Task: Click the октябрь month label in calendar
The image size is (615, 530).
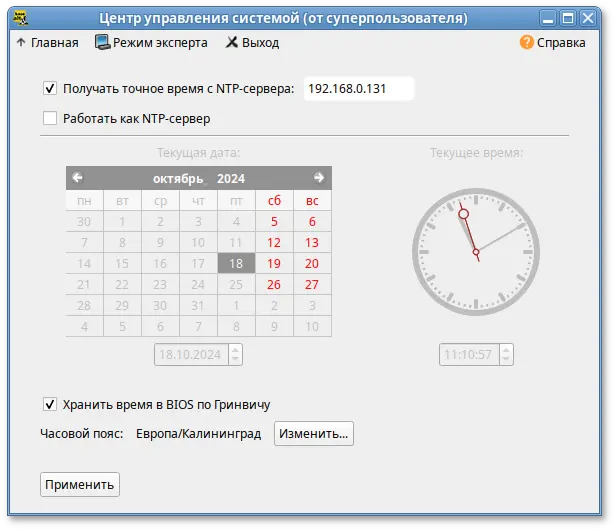Action: pos(177,178)
